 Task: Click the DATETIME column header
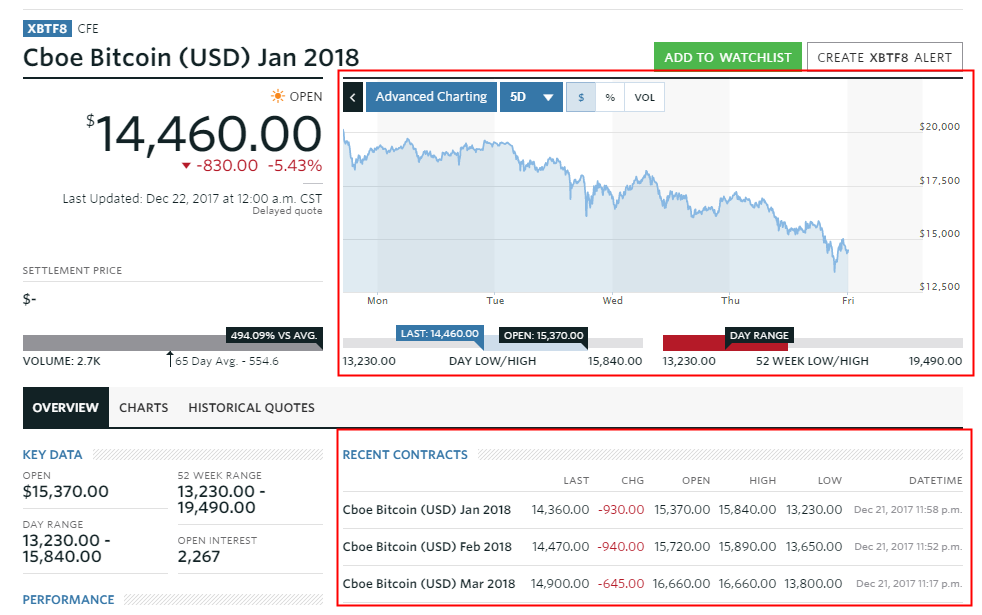tap(936, 480)
